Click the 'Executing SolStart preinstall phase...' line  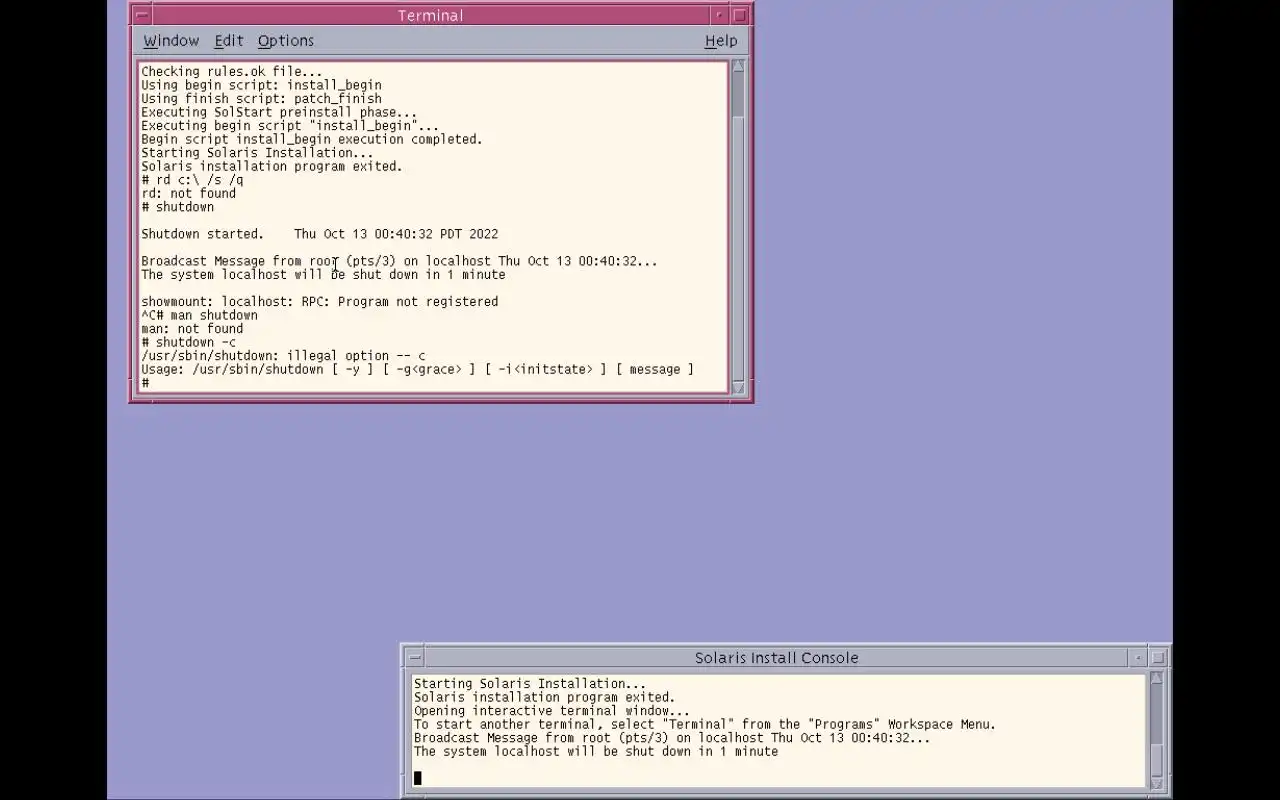(279, 112)
